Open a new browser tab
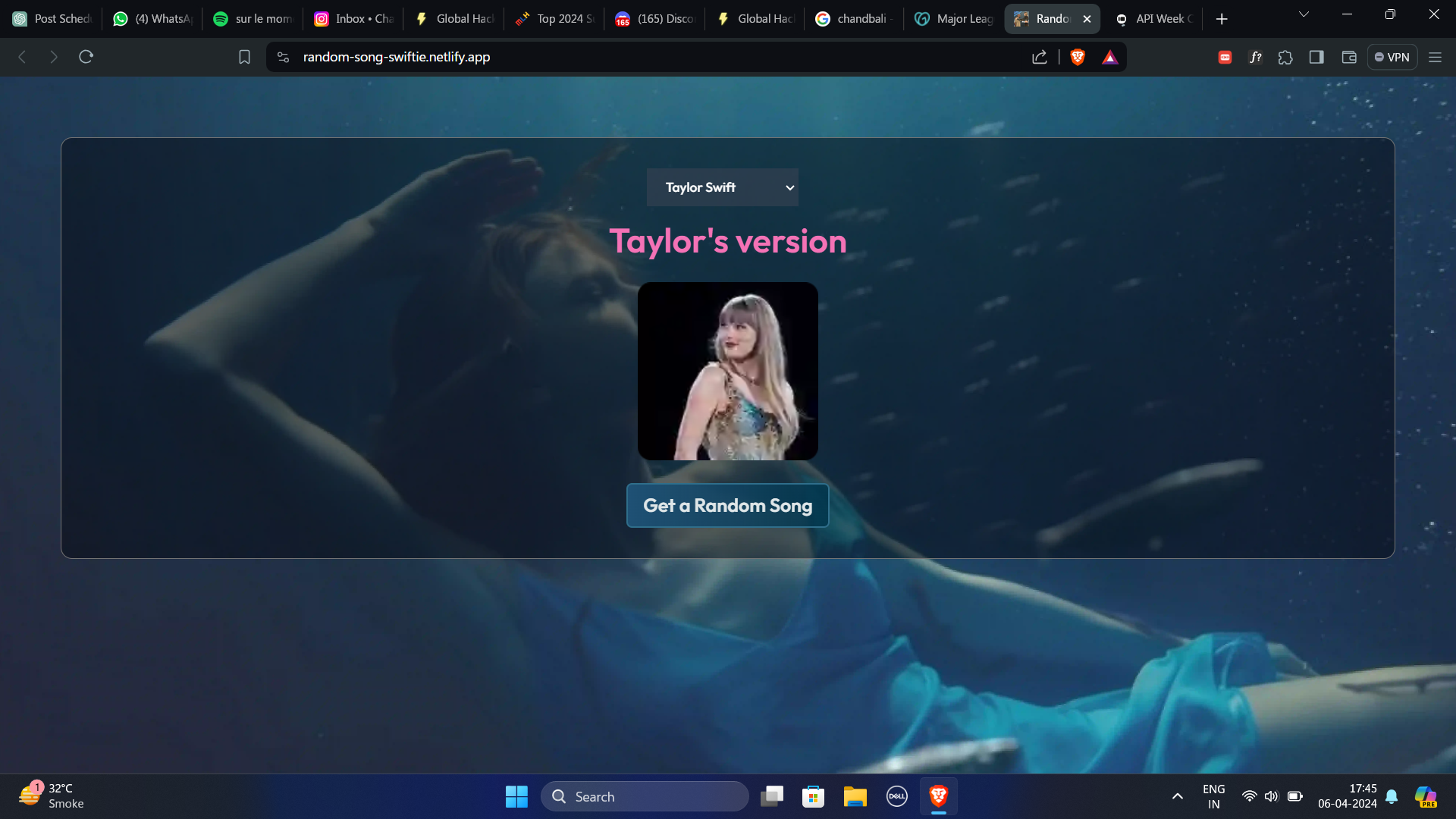The width and height of the screenshot is (1456, 819). coord(1221,19)
